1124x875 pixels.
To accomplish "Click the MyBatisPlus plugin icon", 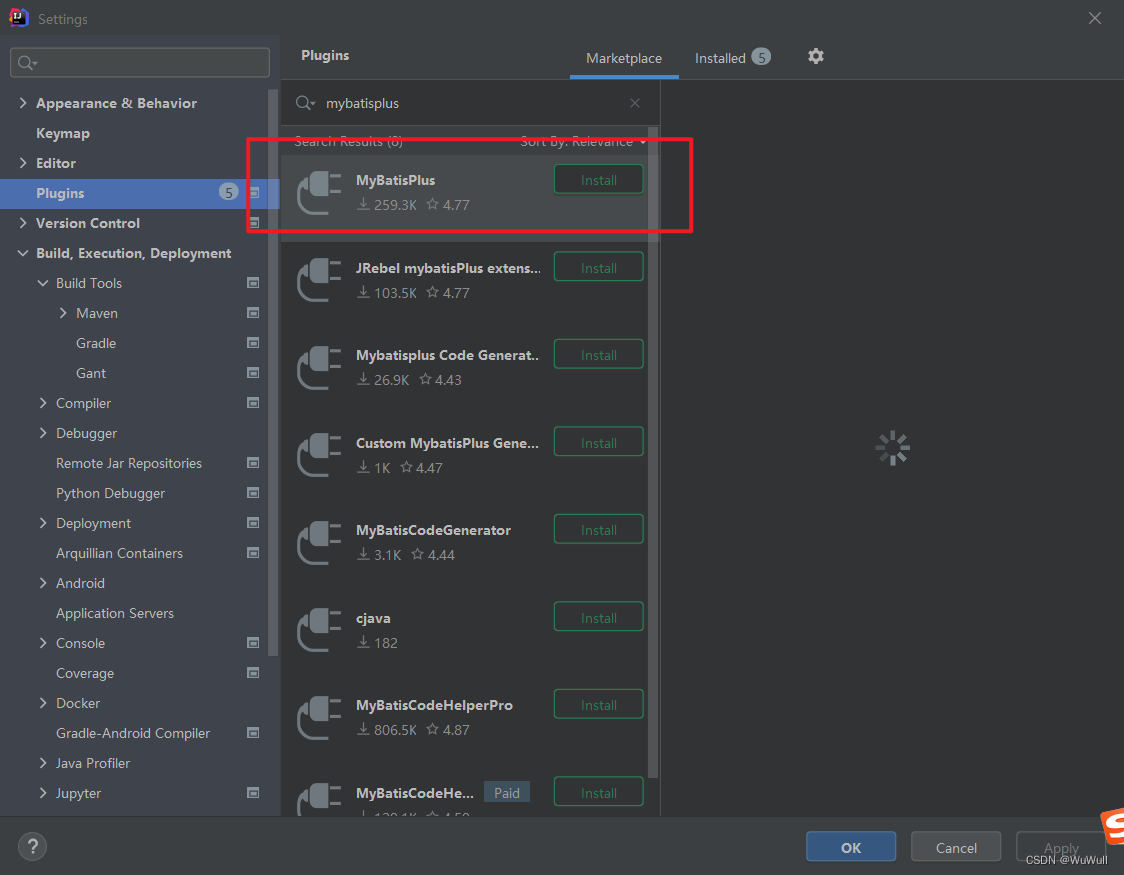I will 319,193.
